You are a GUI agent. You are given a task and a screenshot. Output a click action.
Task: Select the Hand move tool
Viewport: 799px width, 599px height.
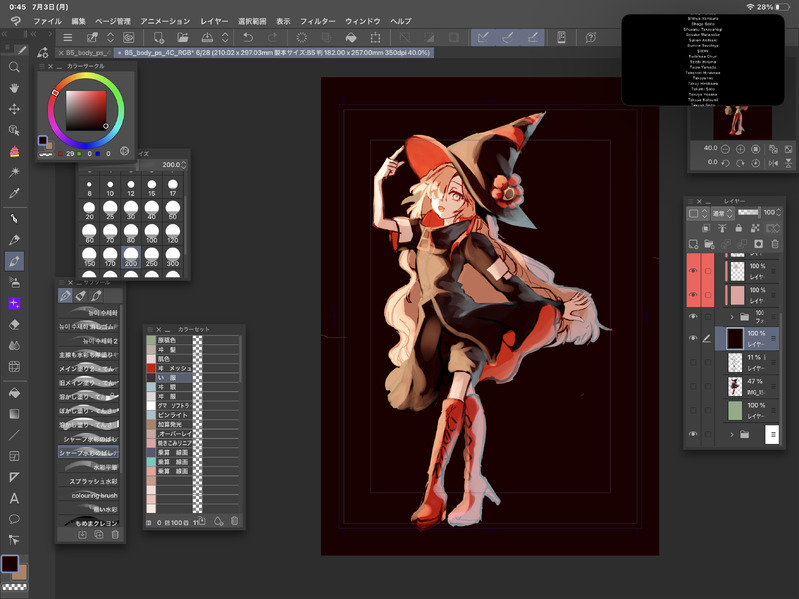[14, 88]
